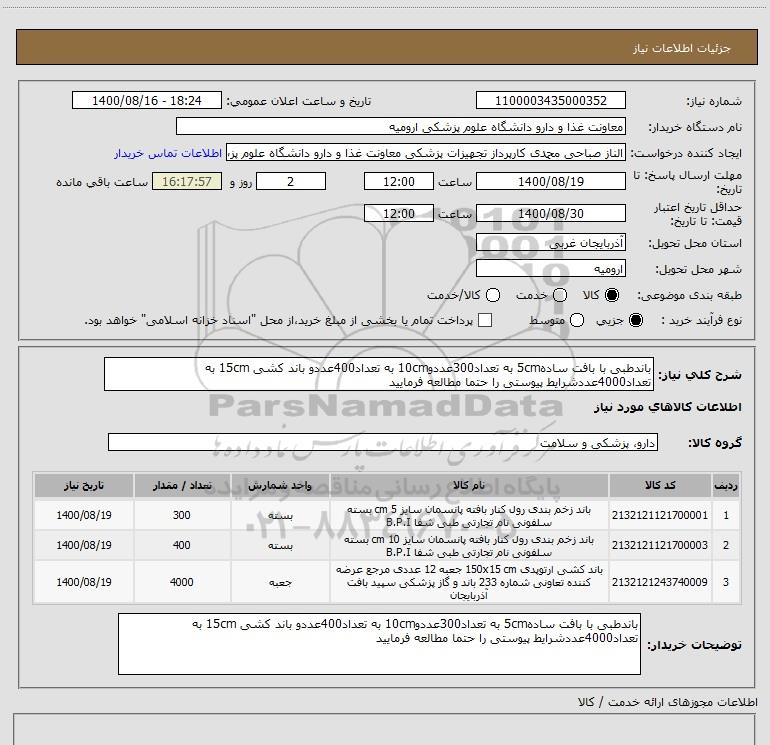This screenshot has width=770, height=745.
Task: Click product code 2132121121700001
Action: coord(660,515)
